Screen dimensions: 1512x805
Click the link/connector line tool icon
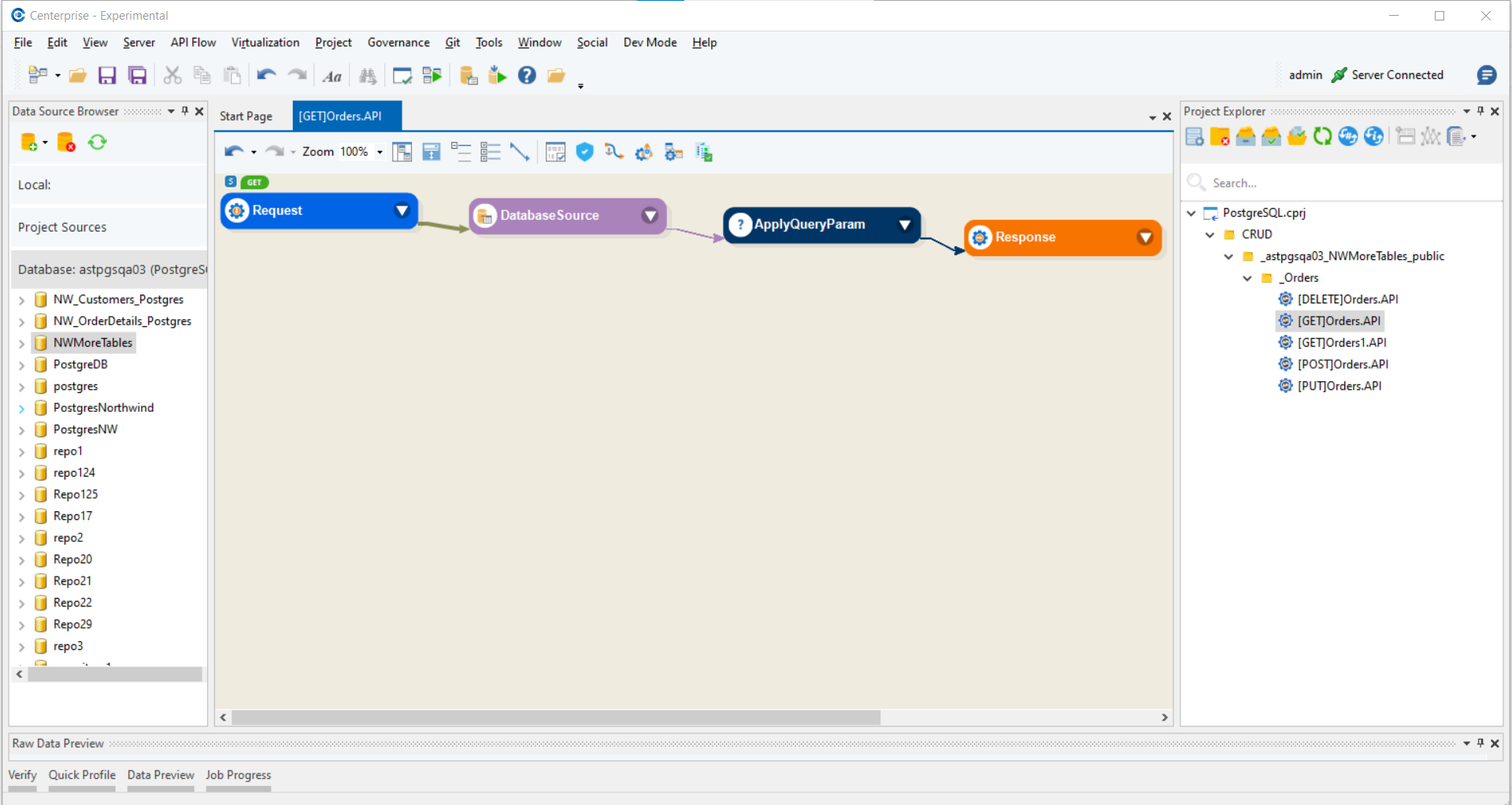[x=520, y=152]
